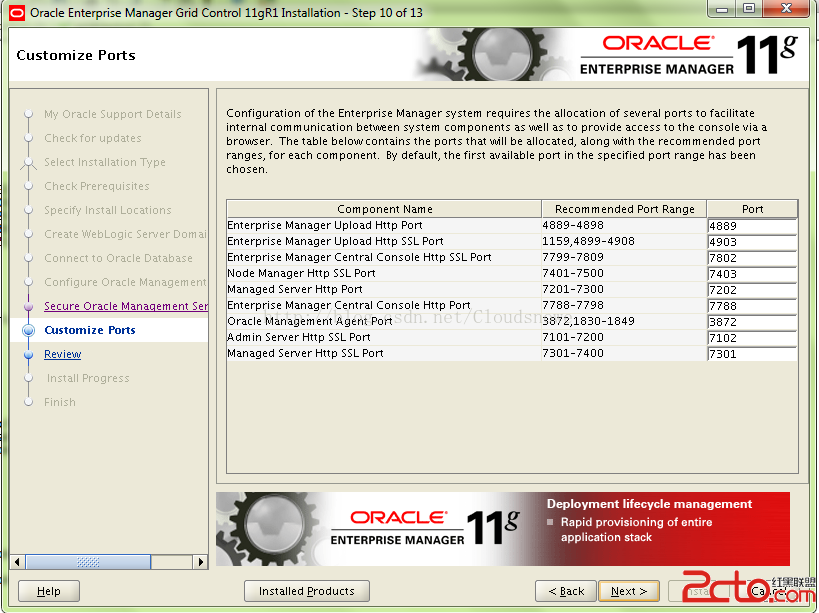819x613 pixels.
Task: Click the Recommended Port Range column header
Action: coord(625,209)
